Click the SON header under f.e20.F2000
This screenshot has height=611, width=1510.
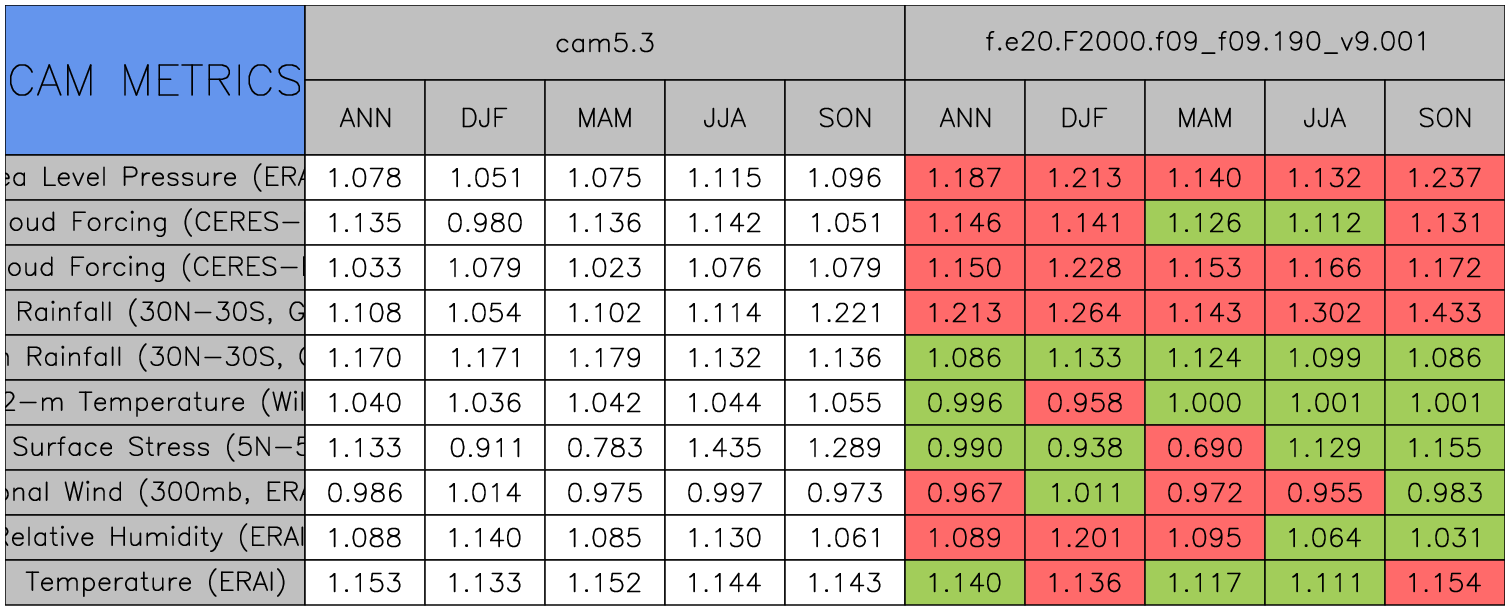[x=1445, y=118]
